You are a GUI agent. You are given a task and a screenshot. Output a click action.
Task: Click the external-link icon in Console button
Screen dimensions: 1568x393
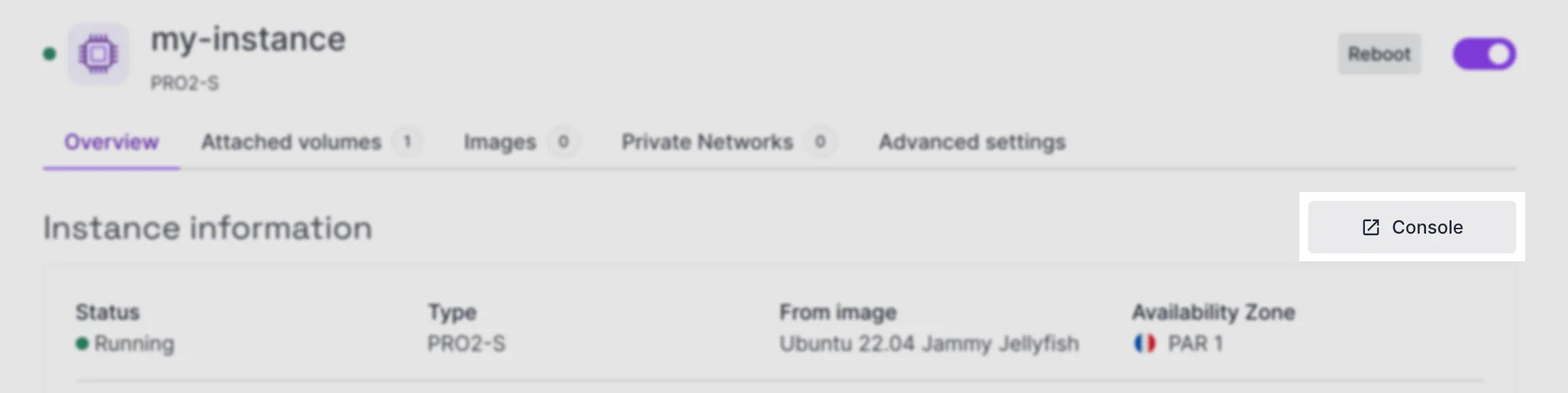pos(1371,227)
